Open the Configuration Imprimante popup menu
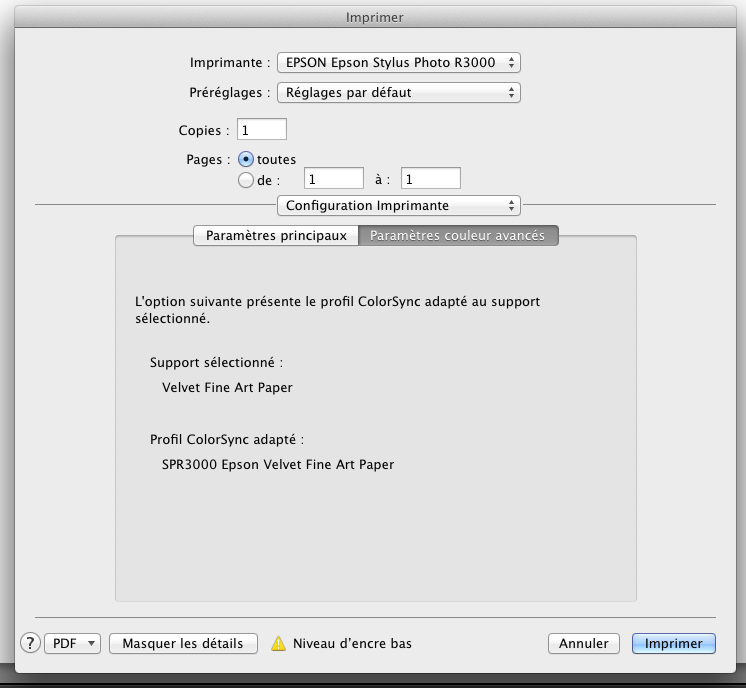The height and width of the screenshot is (688, 746). tap(398, 205)
